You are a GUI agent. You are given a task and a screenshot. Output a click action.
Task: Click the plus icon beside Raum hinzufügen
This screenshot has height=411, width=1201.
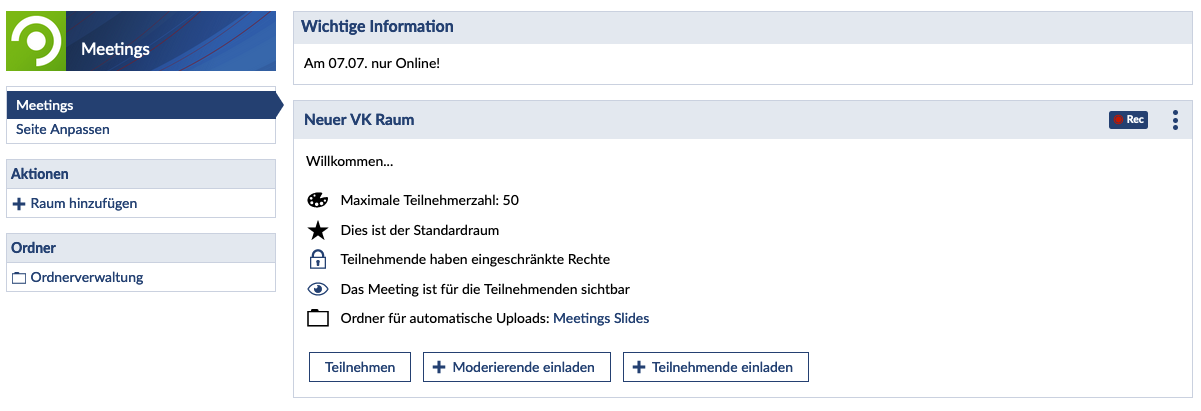pos(19,203)
